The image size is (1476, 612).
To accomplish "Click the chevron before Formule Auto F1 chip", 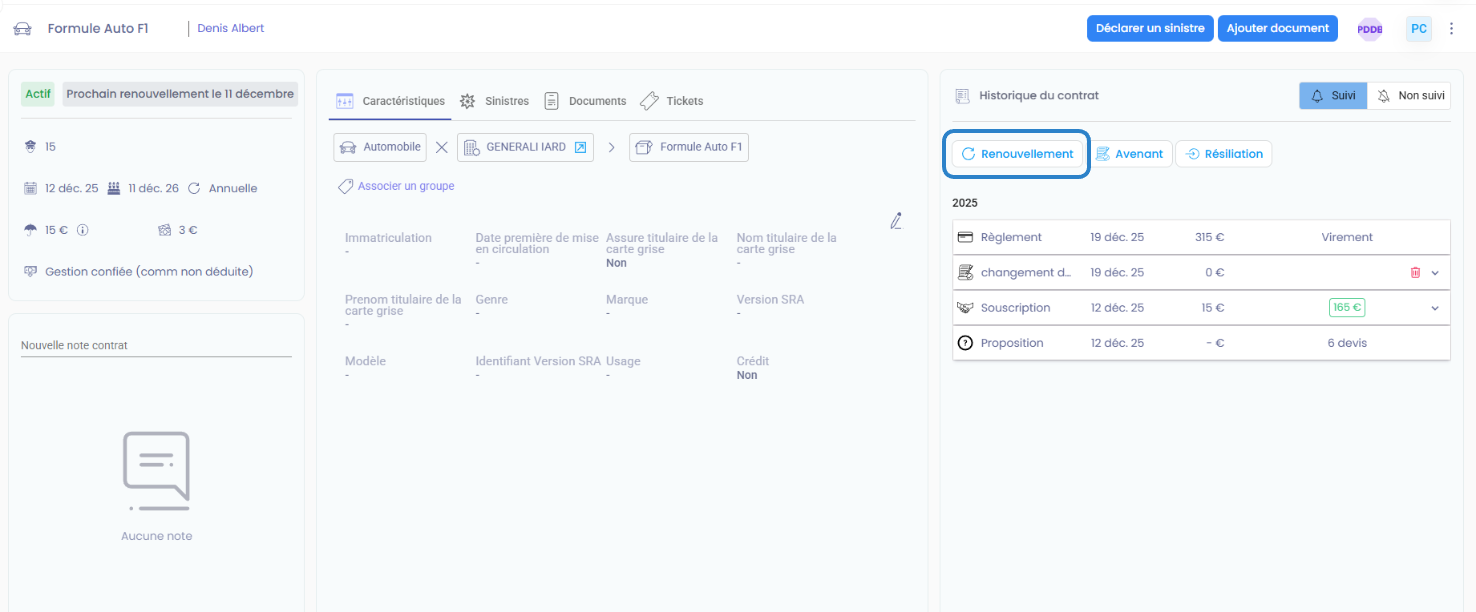I will coord(612,147).
